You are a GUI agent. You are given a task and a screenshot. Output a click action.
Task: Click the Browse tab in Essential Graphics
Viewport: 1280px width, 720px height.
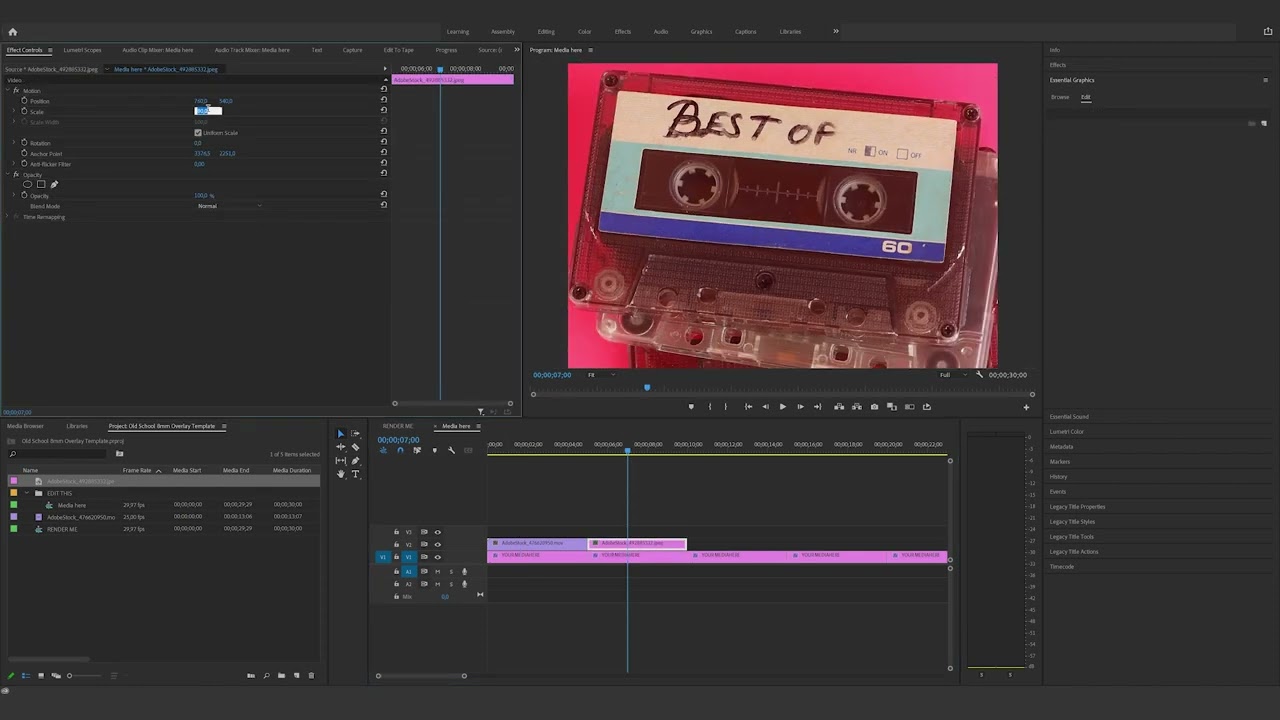tap(1060, 97)
